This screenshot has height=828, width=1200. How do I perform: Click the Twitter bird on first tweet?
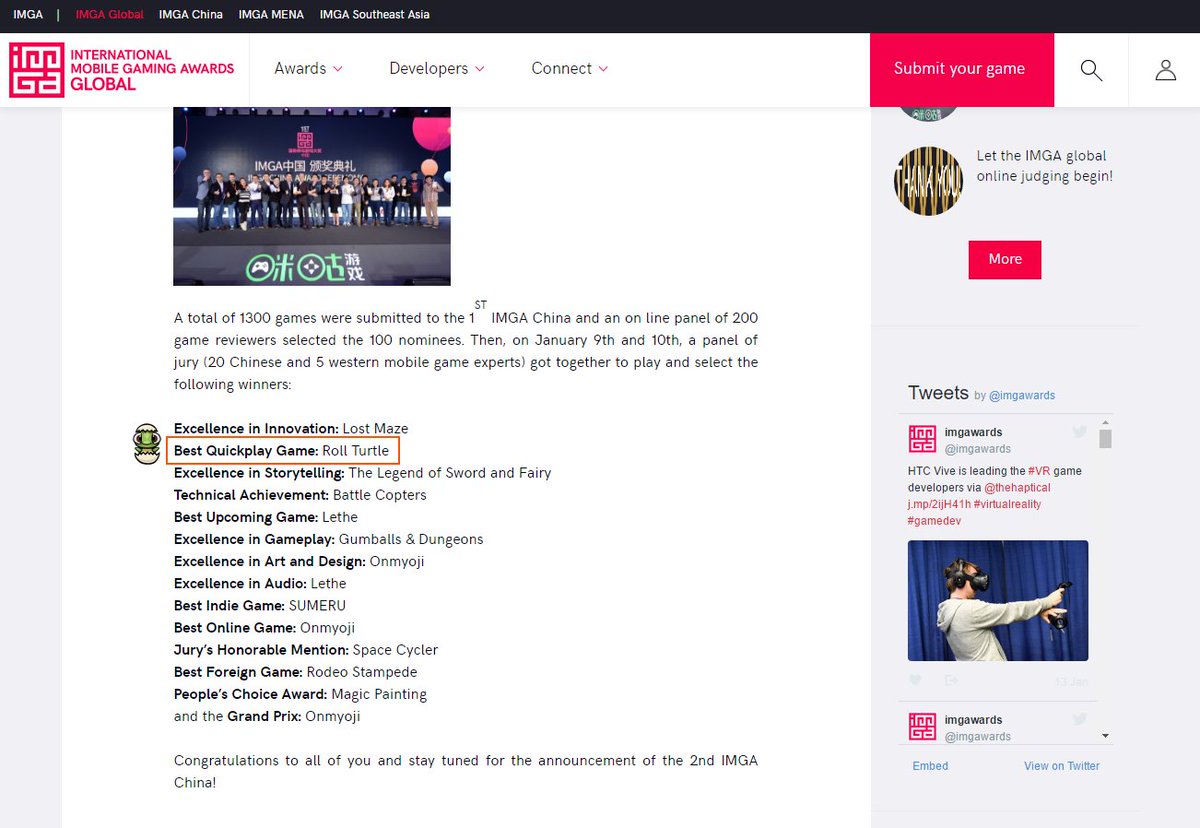point(1080,432)
